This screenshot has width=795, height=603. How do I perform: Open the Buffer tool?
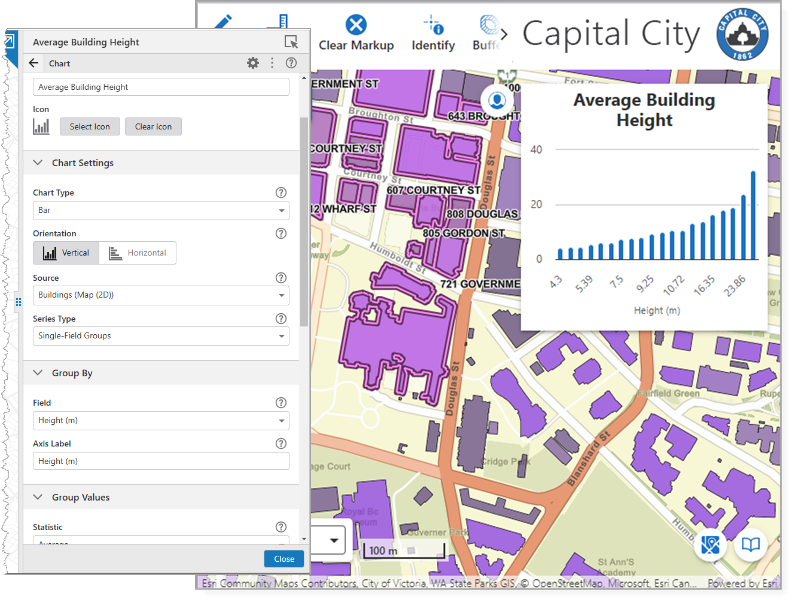point(485,33)
